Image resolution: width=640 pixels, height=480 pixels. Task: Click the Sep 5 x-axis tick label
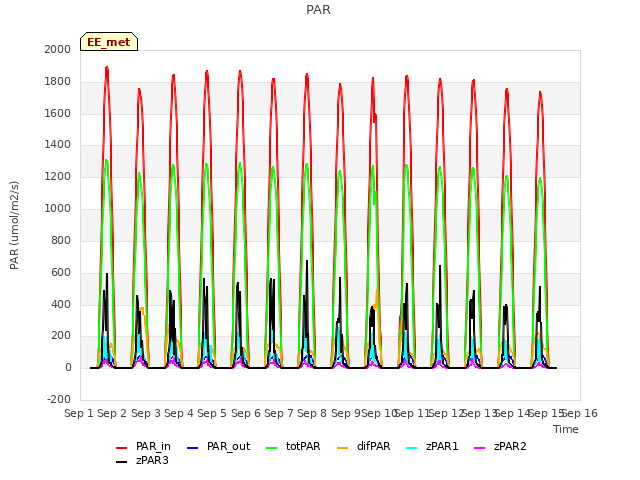212,413
